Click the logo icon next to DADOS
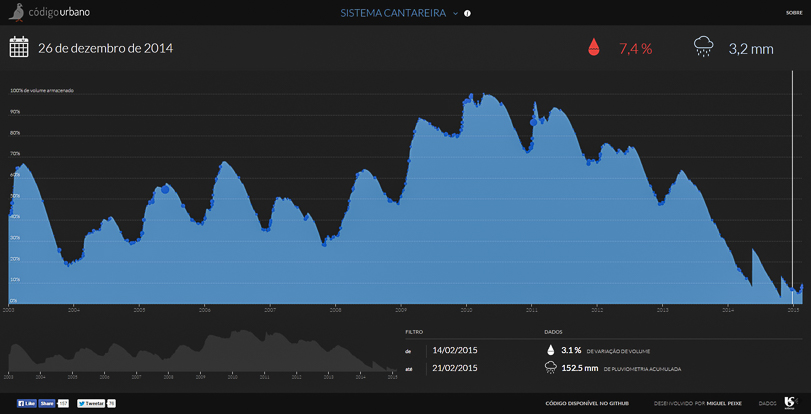 pyautogui.click(x=790, y=402)
